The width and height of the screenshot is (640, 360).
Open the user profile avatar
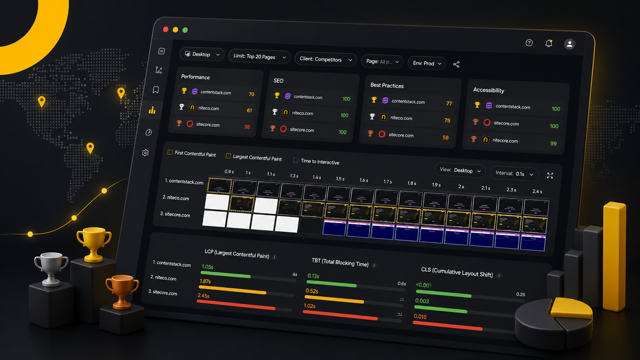[x=569, y=44]
